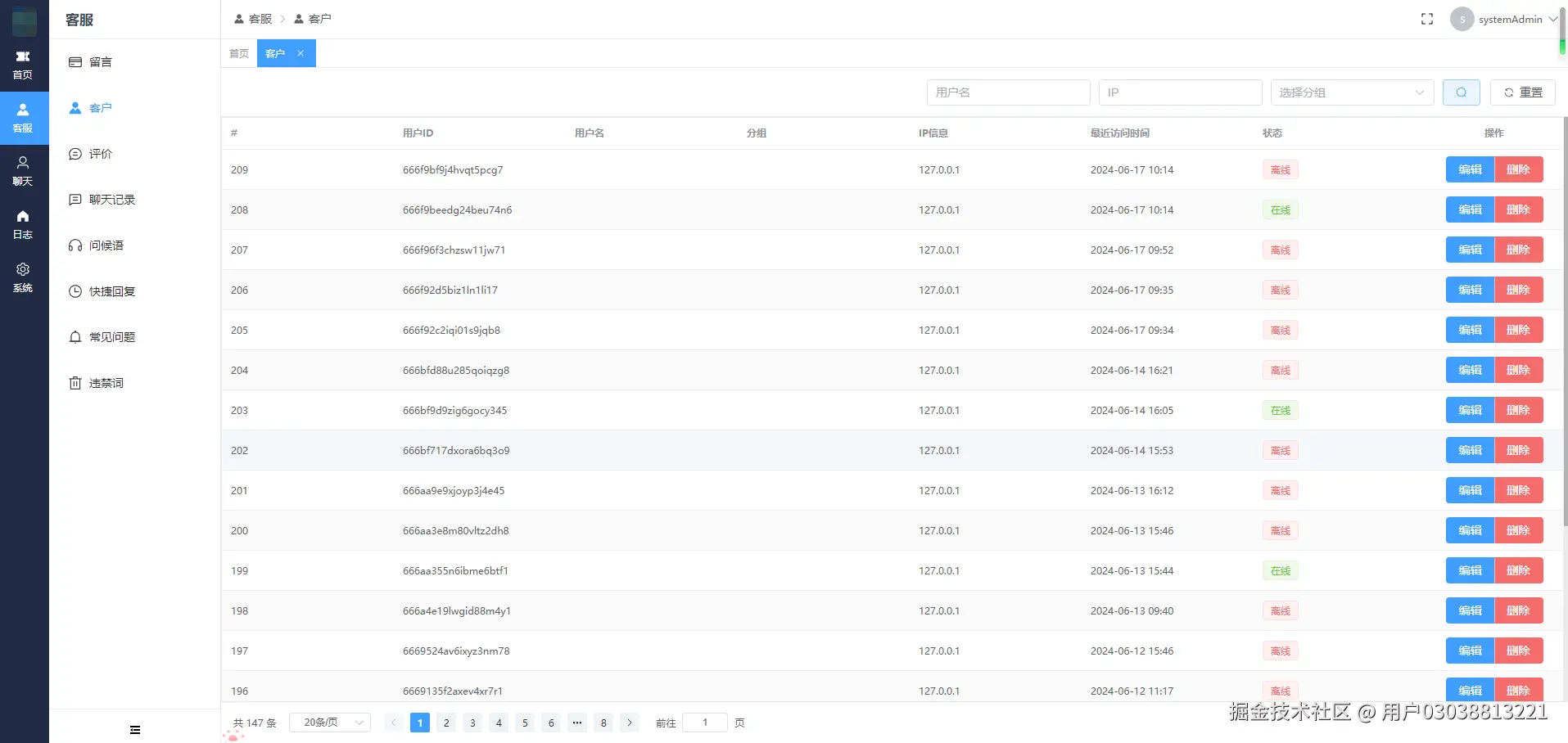Go to page 2

click(x=446, y=723)
